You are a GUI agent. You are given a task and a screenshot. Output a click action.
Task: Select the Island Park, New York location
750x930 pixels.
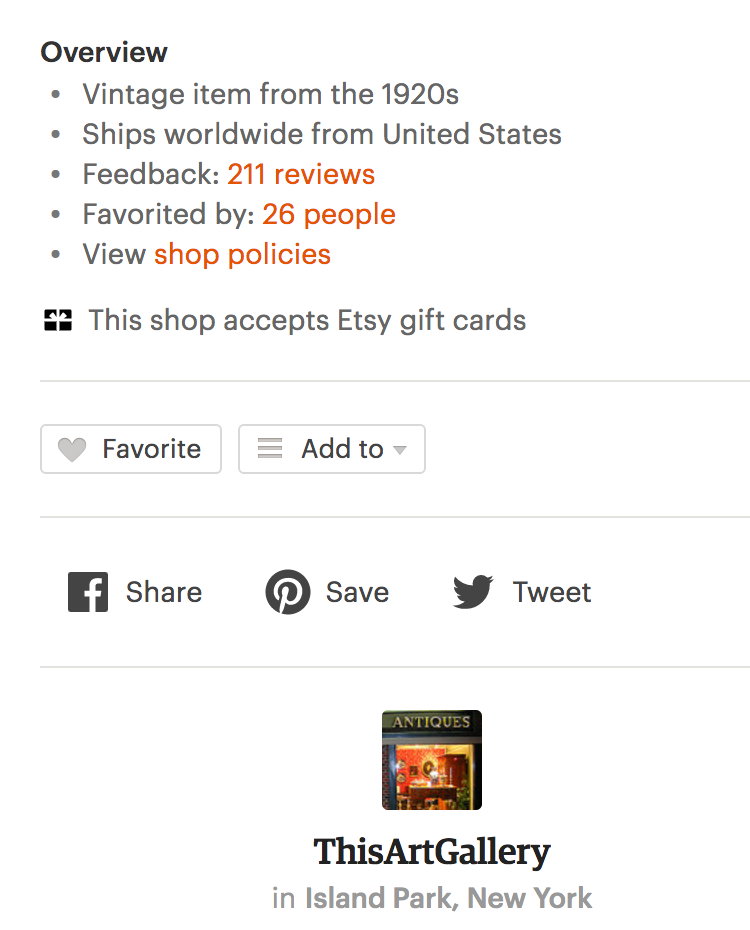[x=448, y=898]
